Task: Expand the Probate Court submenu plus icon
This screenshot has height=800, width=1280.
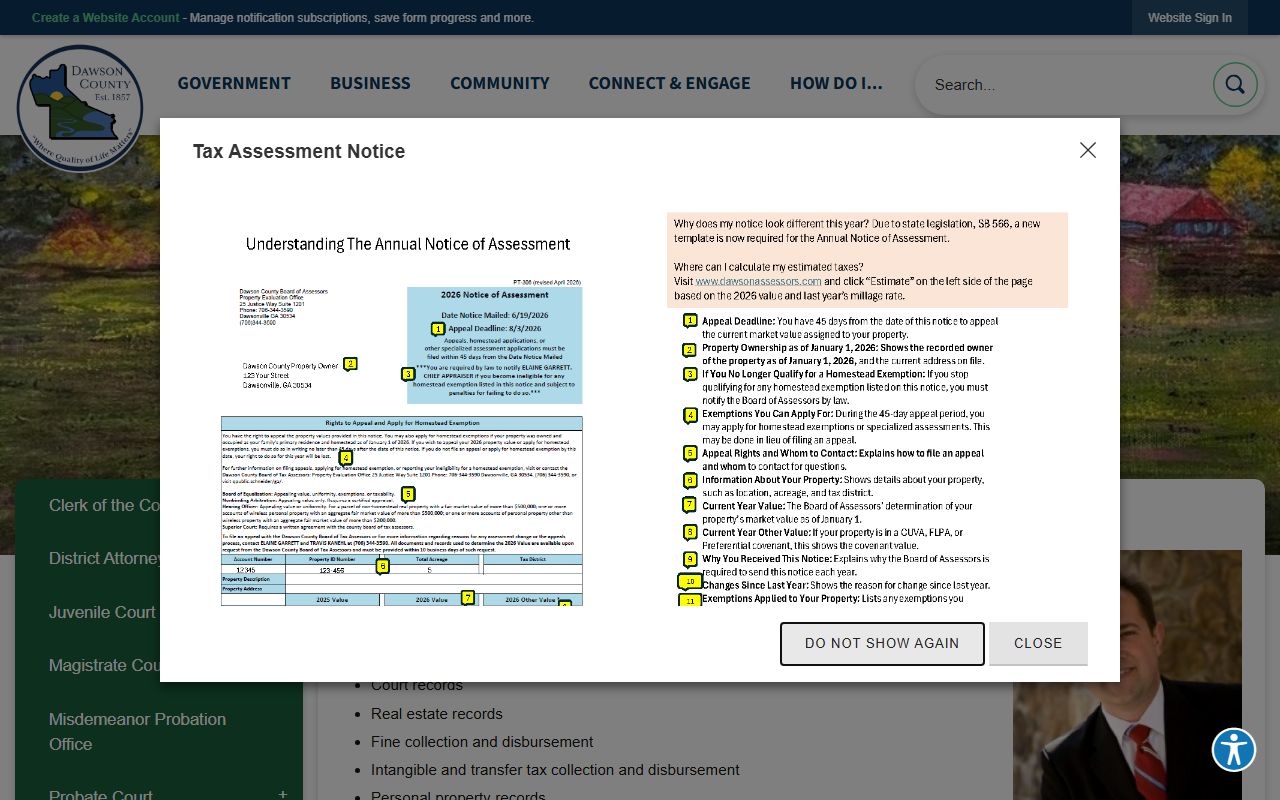Action: coord(282,794)
